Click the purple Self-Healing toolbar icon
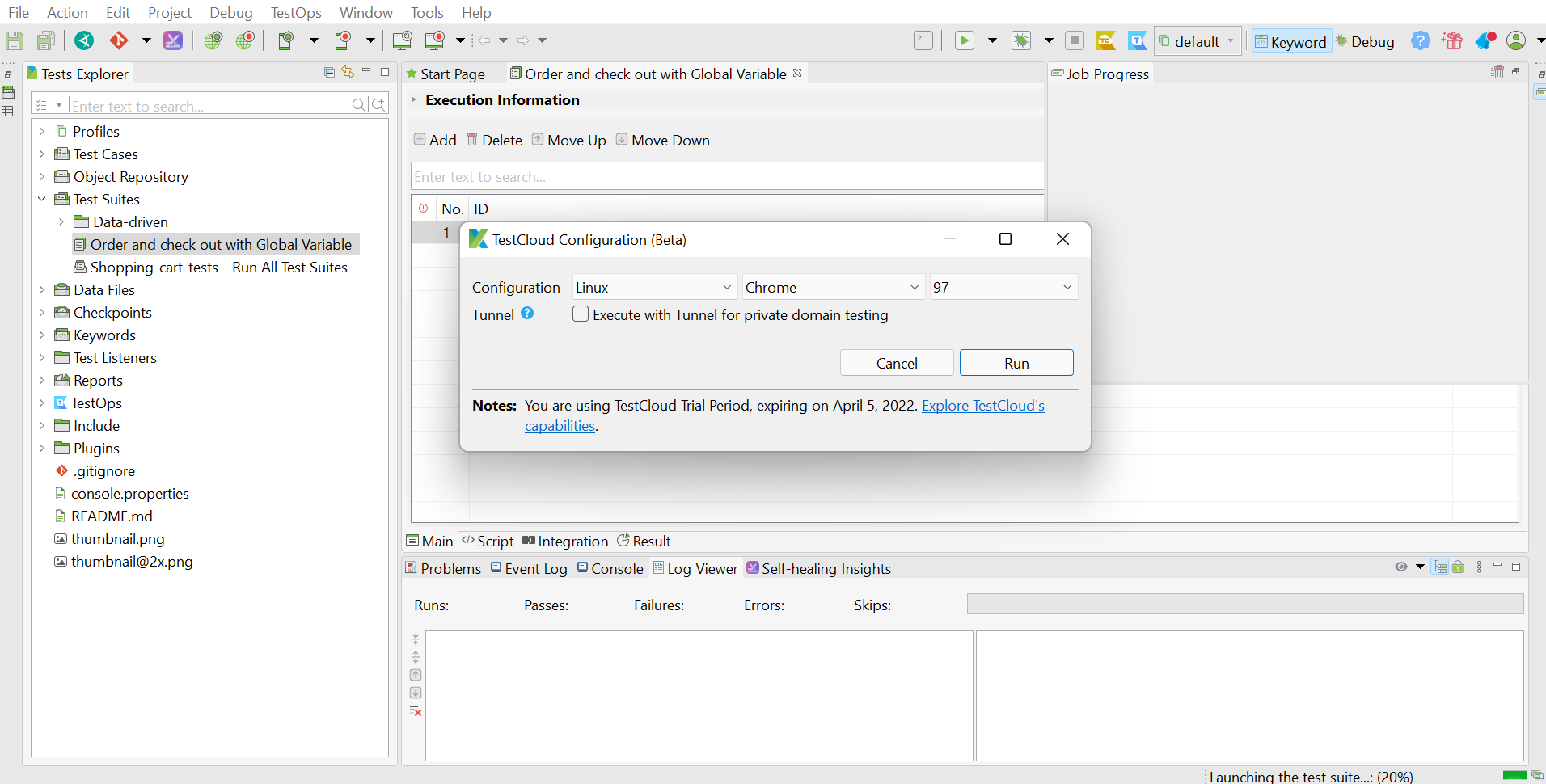Screen dimensions: 1546x784 click(173, 40)
